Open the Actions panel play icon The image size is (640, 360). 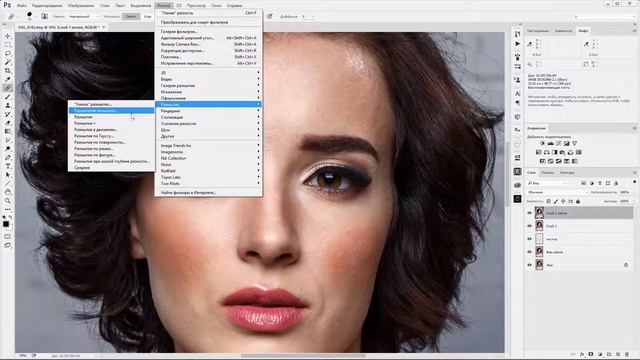tap(518, 44)
